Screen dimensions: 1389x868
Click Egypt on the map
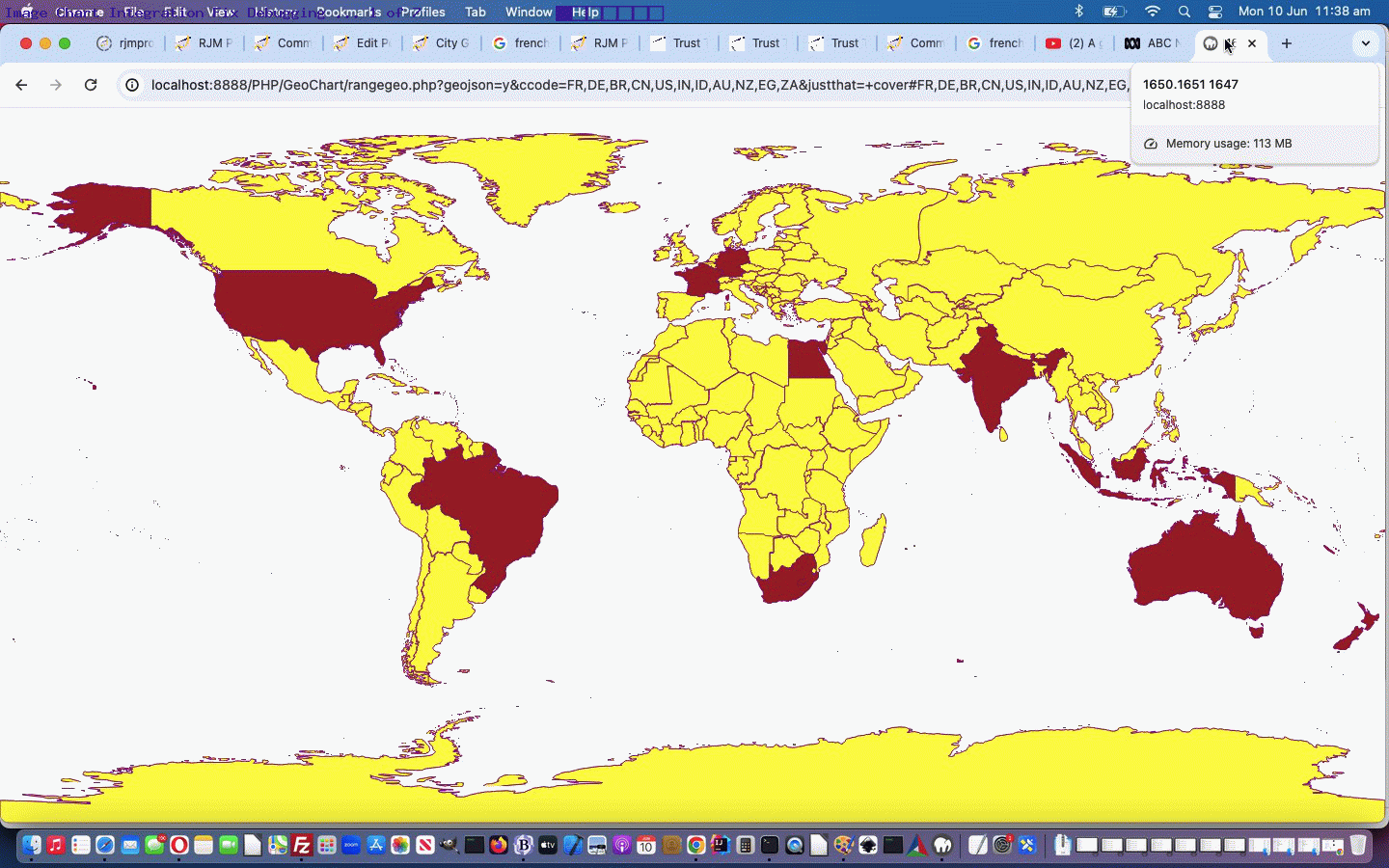coord(808,359)
